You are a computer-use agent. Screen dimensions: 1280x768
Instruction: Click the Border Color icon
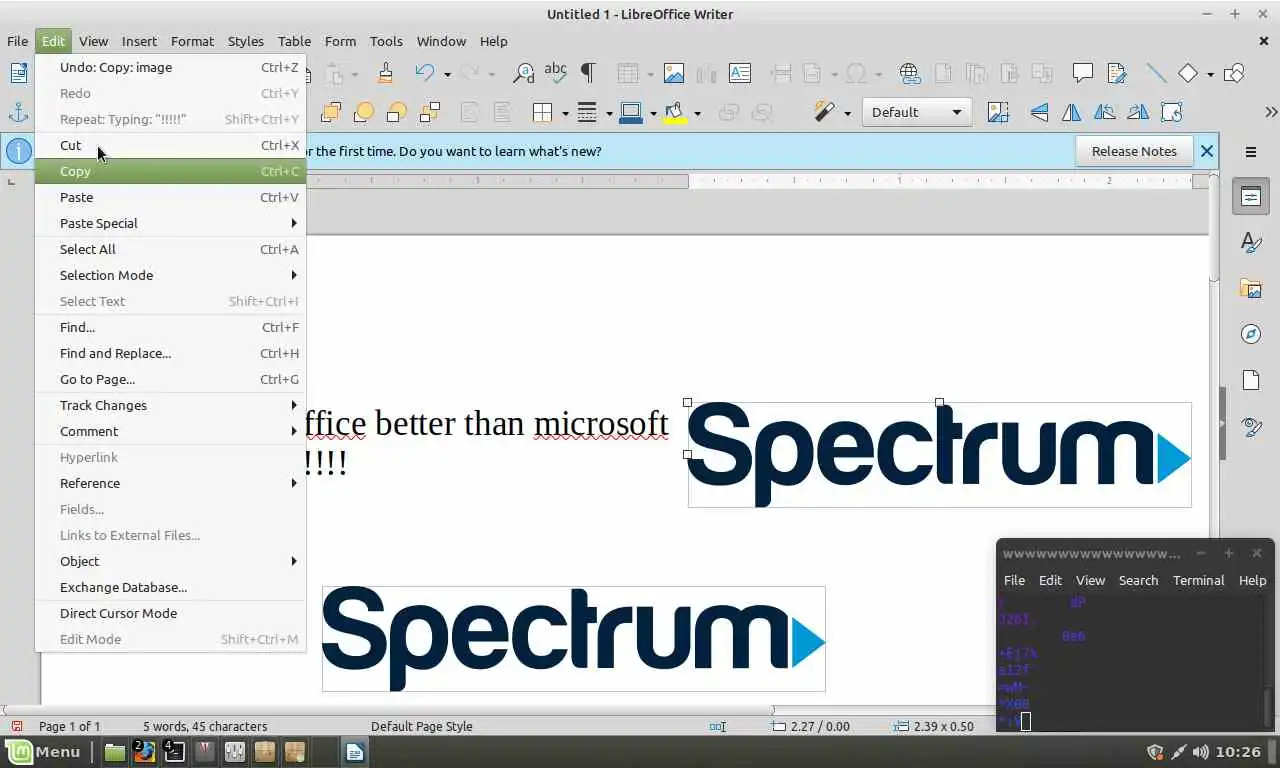[631, 112]
